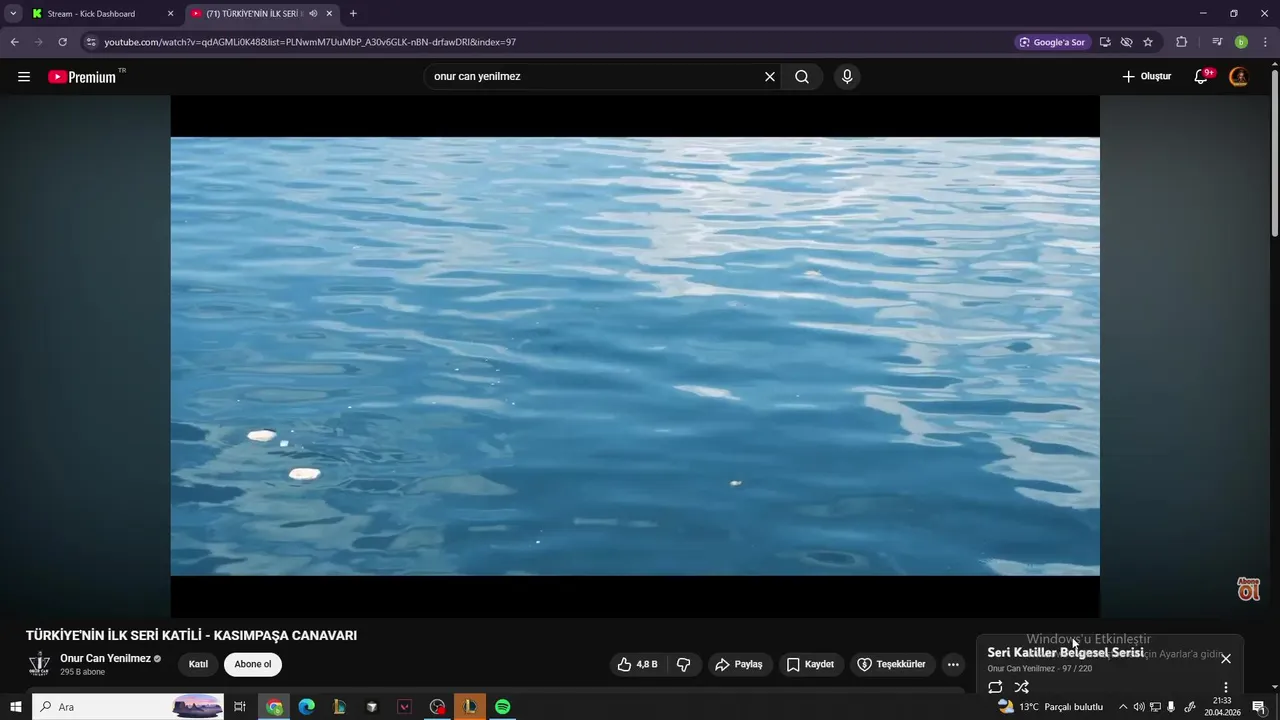
Task: Open Task View on the taskbar
Action: pos(240,707)
